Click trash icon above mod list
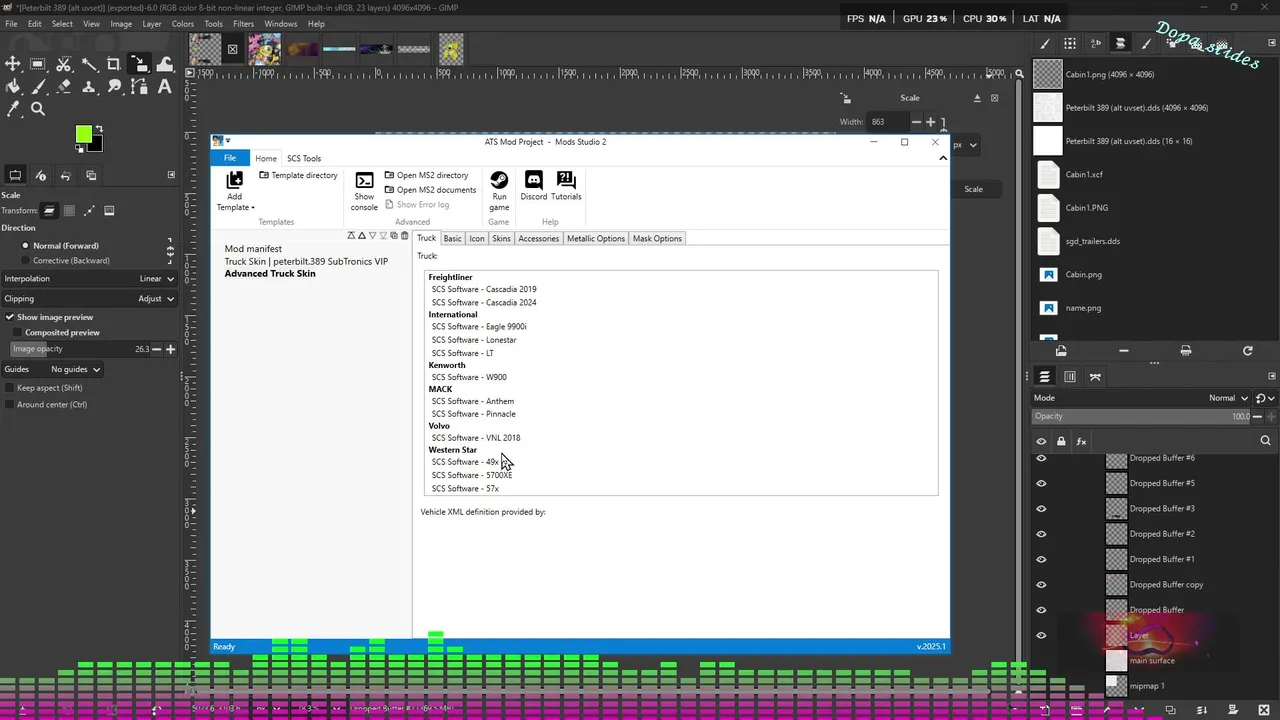The image size is (1280, 720). [405, 236]
